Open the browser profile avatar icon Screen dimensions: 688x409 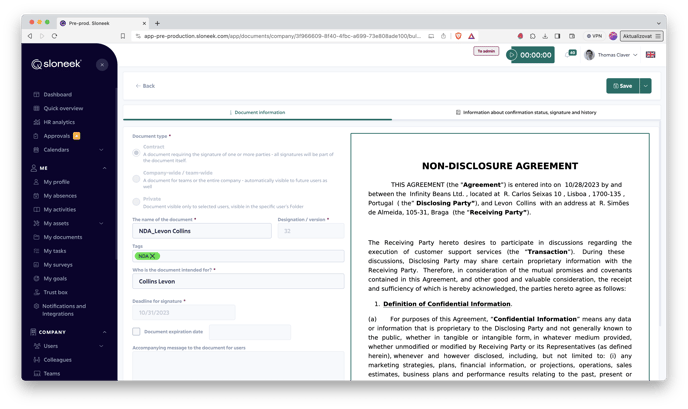click(613, 36)
